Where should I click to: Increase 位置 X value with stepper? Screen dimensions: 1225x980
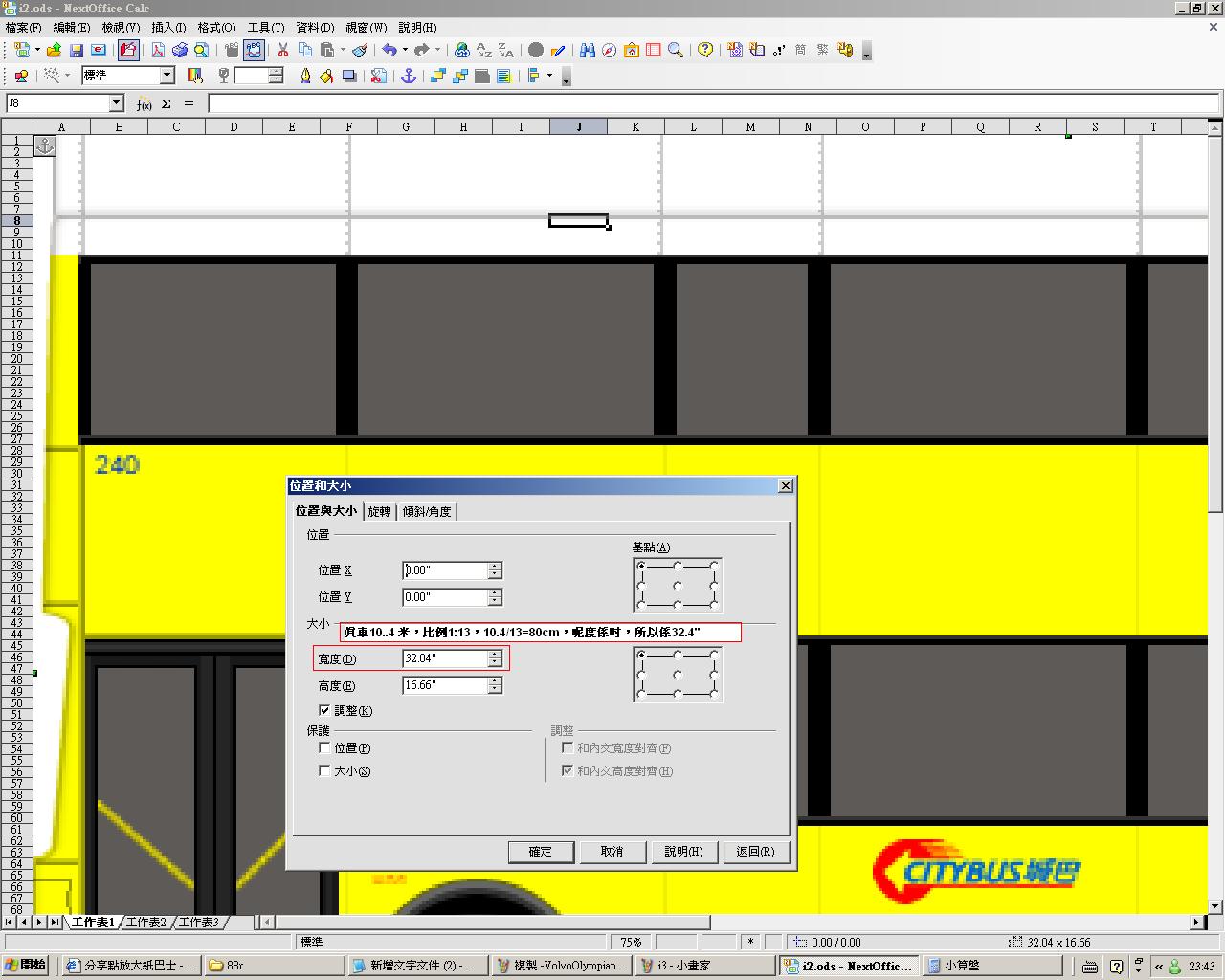coord(495,567)
